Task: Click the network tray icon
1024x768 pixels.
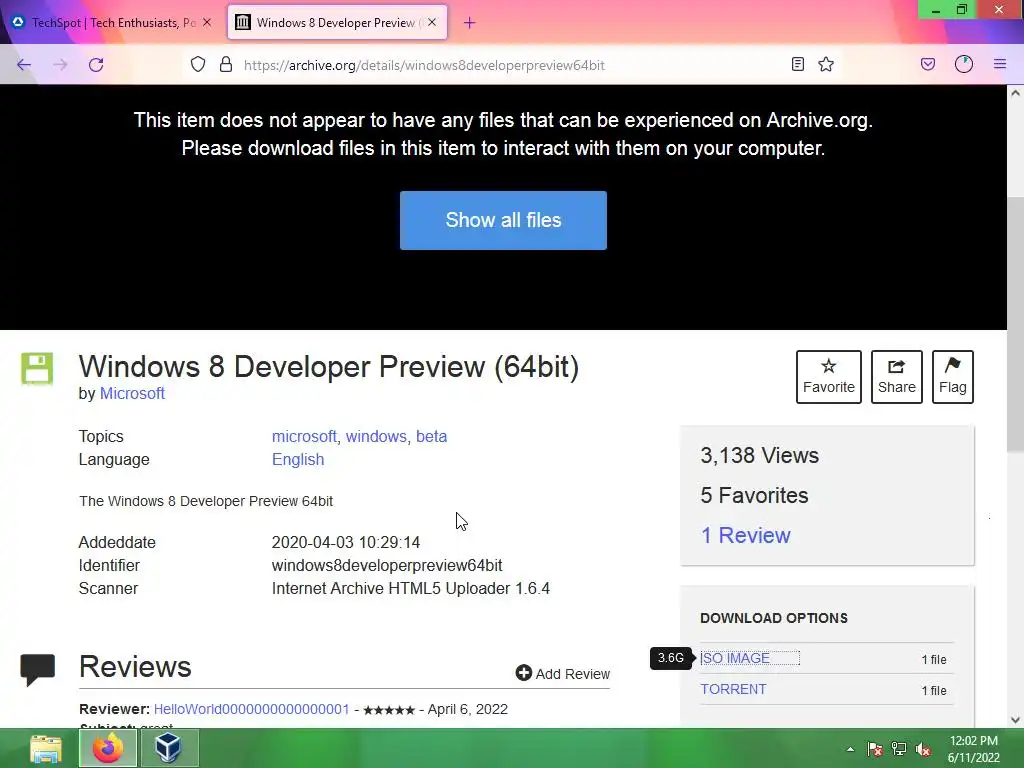Action: (x=899, y=749)
